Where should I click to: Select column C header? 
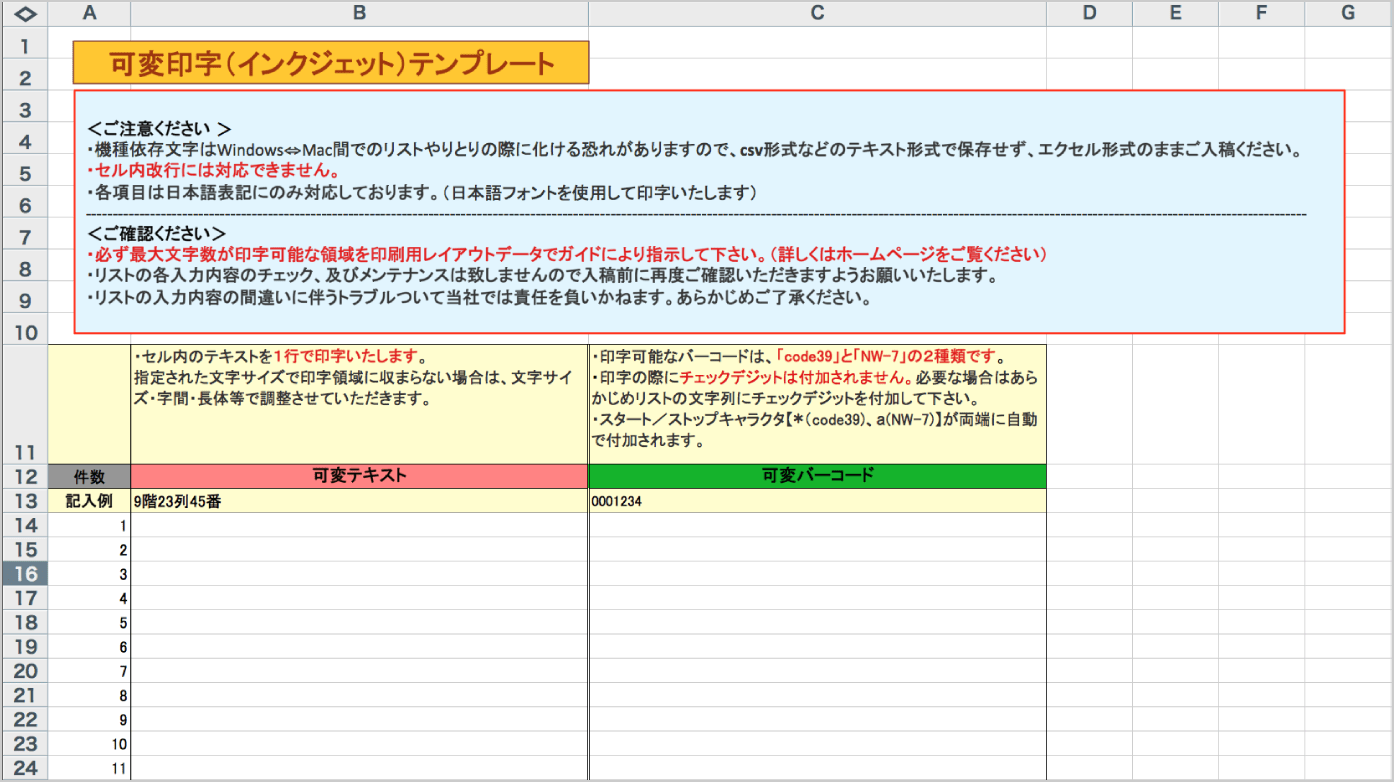pos(817,13)
